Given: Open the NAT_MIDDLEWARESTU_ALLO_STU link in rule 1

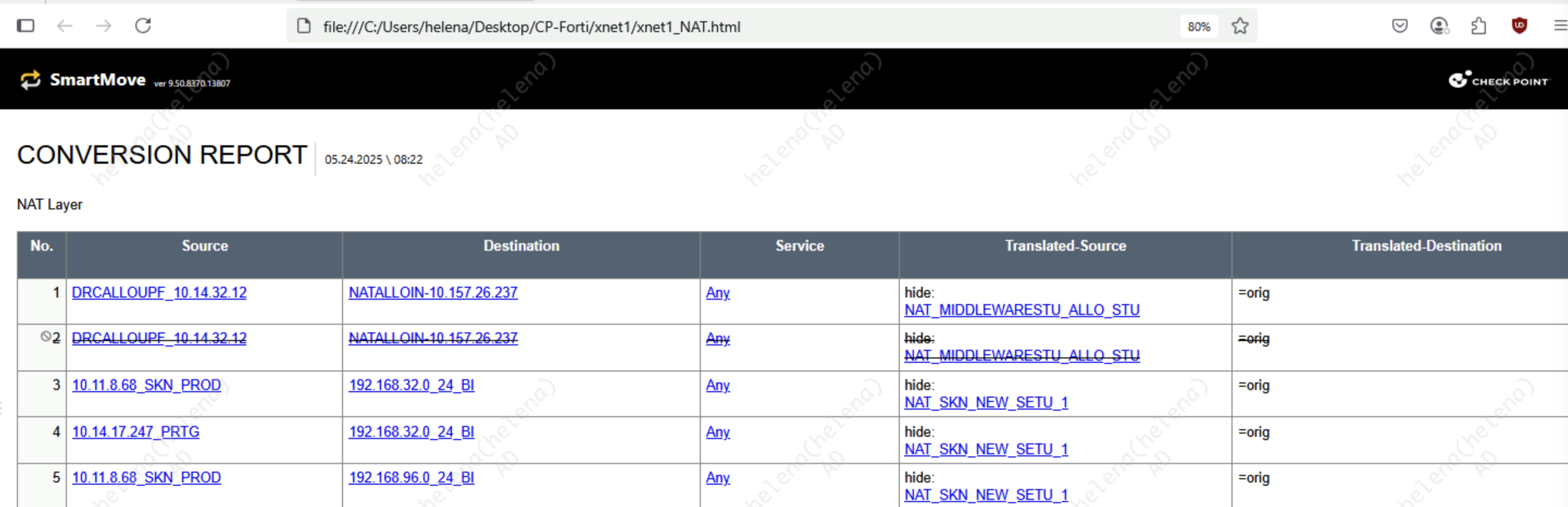Looking at the screenshot, I should tap(1022, 310).
